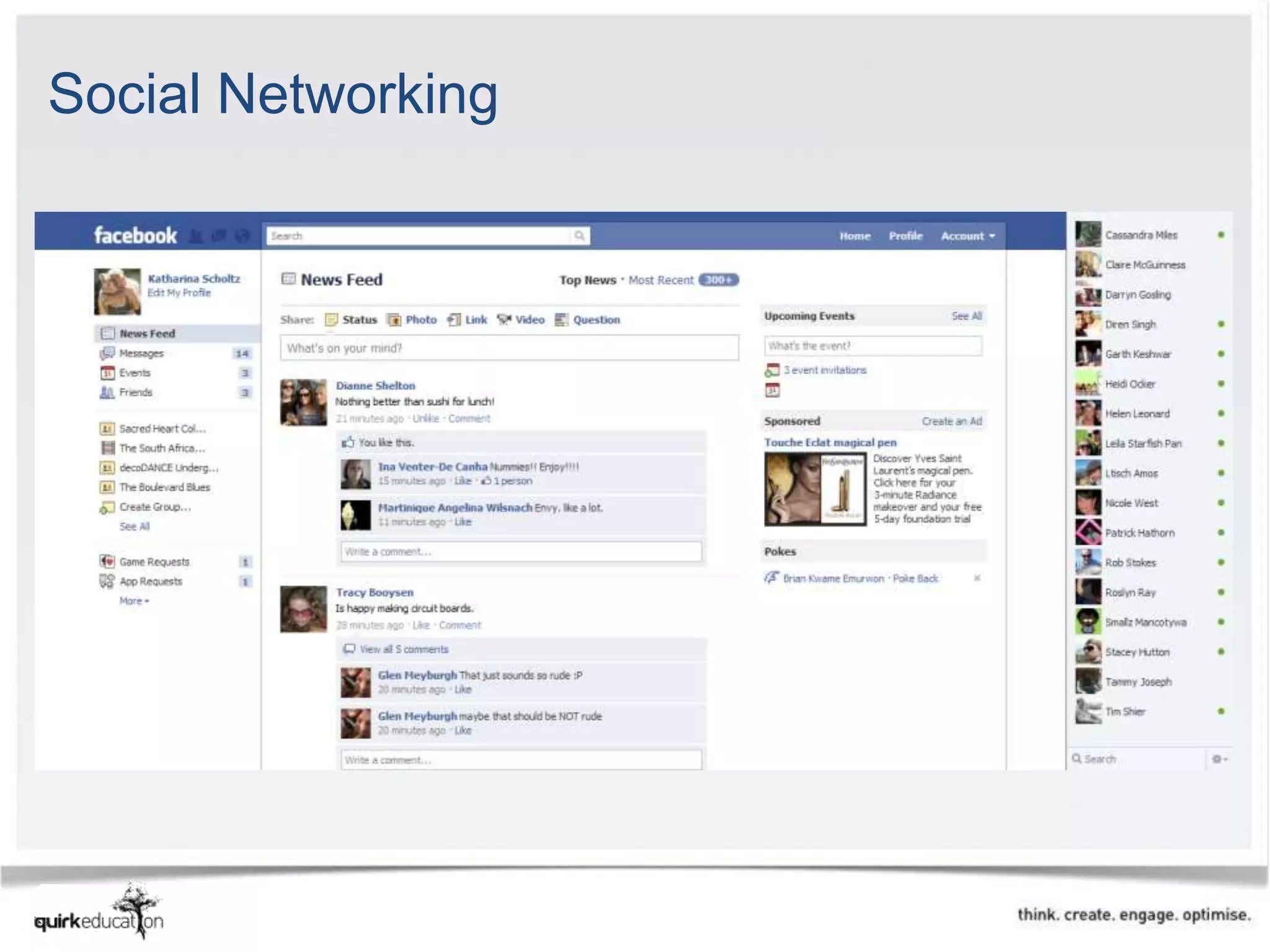Click Create an Ad link
Screen dimensions: 1270x952
pyautogui.click(x=952, y=421)
